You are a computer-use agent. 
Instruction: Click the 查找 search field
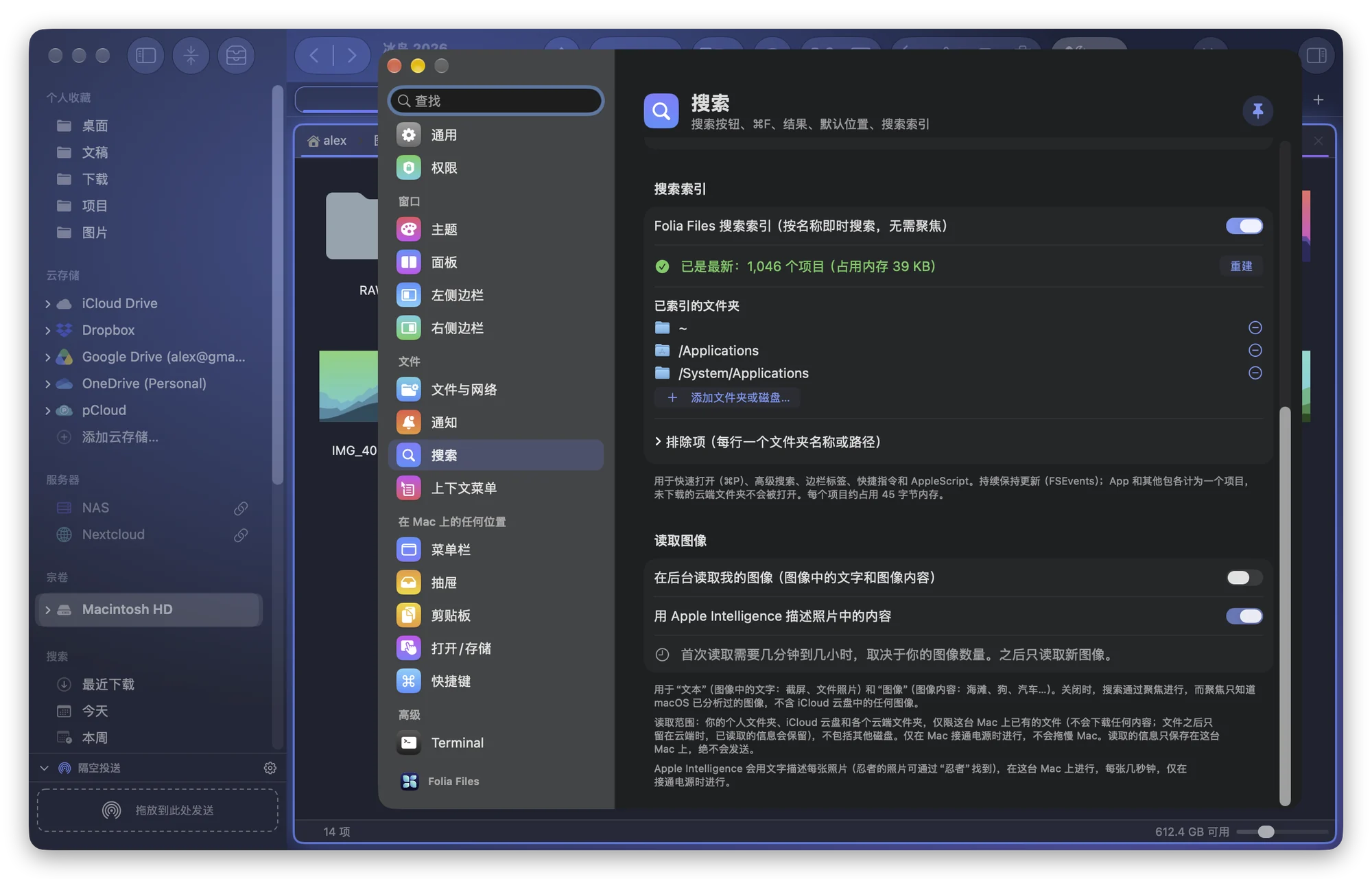point(495,101)
